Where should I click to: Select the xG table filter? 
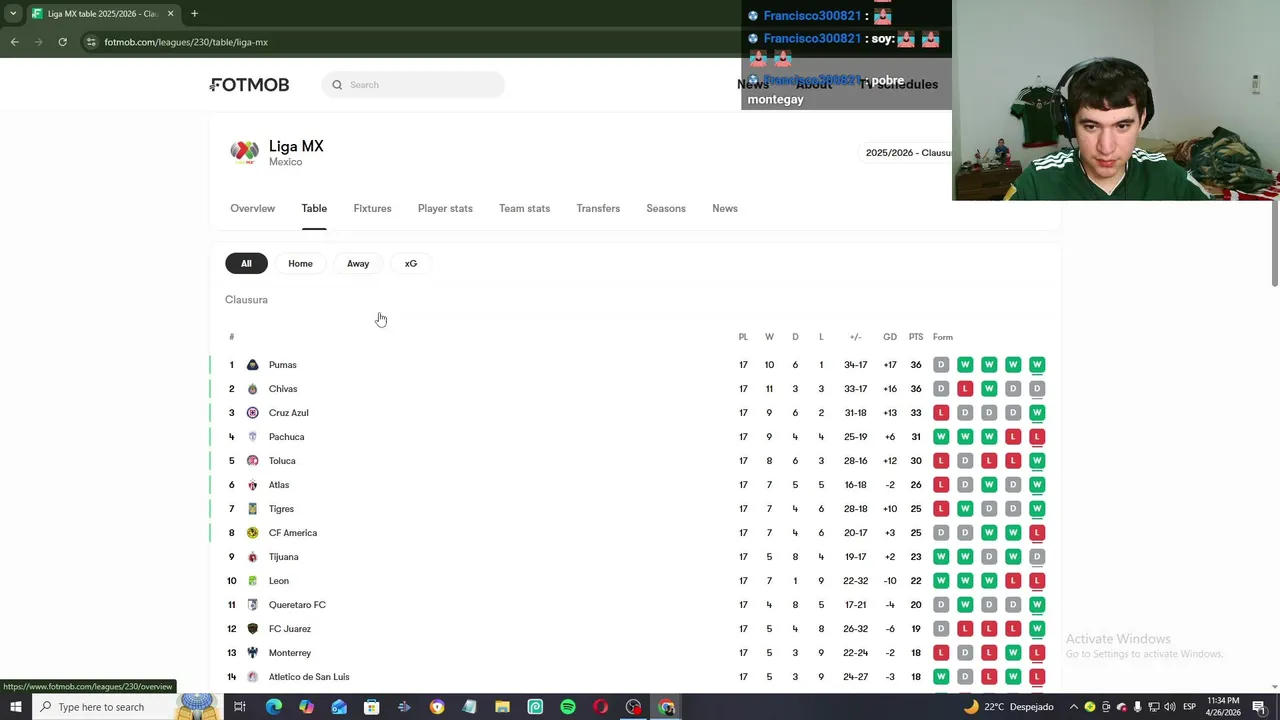[411, 264]
